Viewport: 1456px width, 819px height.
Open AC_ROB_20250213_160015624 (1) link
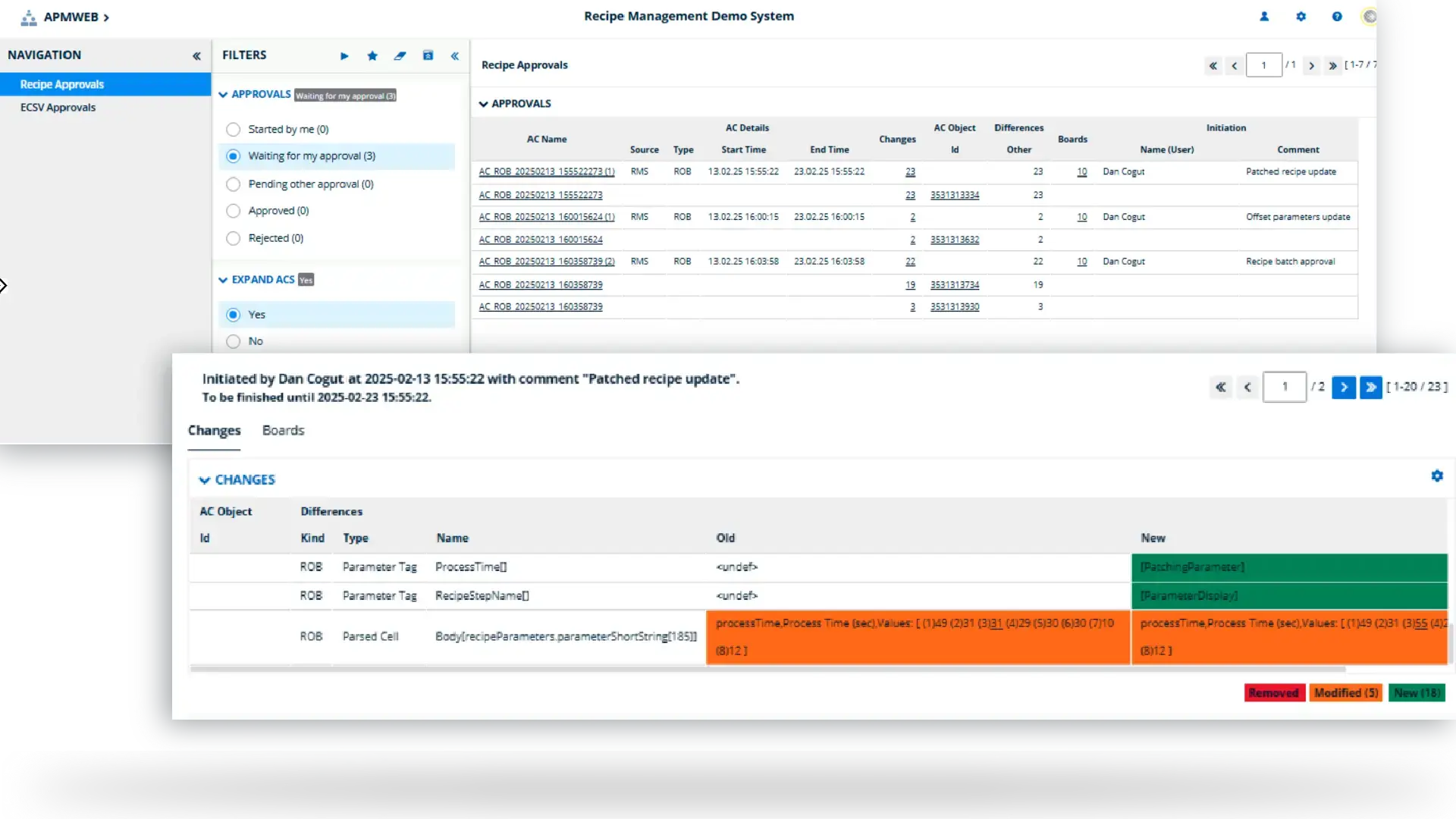tap(547, 217)
